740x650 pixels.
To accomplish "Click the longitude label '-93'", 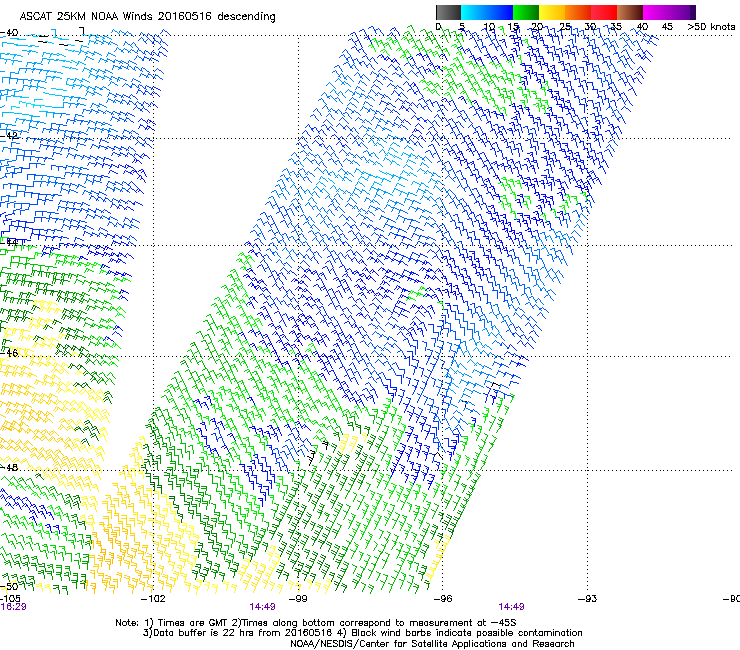I will [x=587, y=599].
